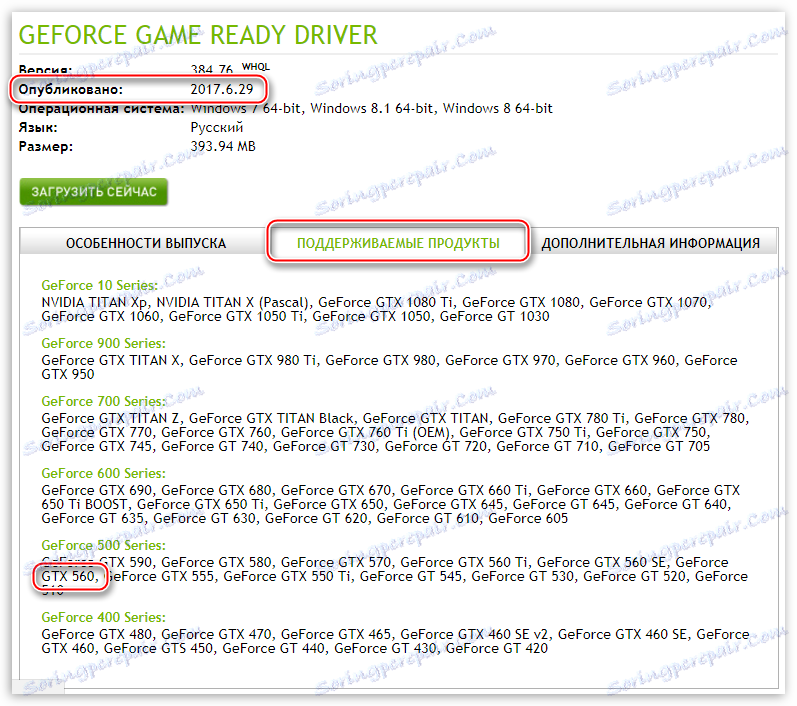This screenshot has height=706, width=797.
Task: Click GeForce GTX TITAN Black entry
Action: (271, 418)
